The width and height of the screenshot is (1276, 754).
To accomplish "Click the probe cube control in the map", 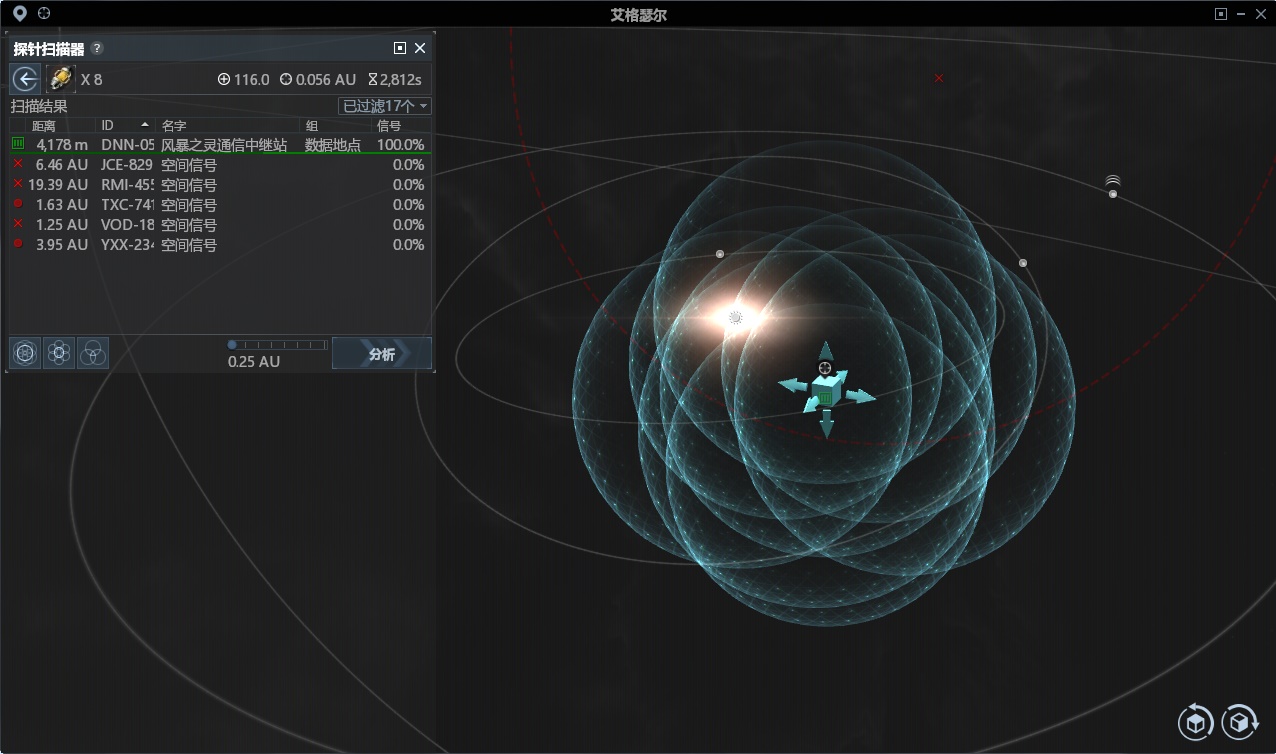I will [x=826, y=389].
